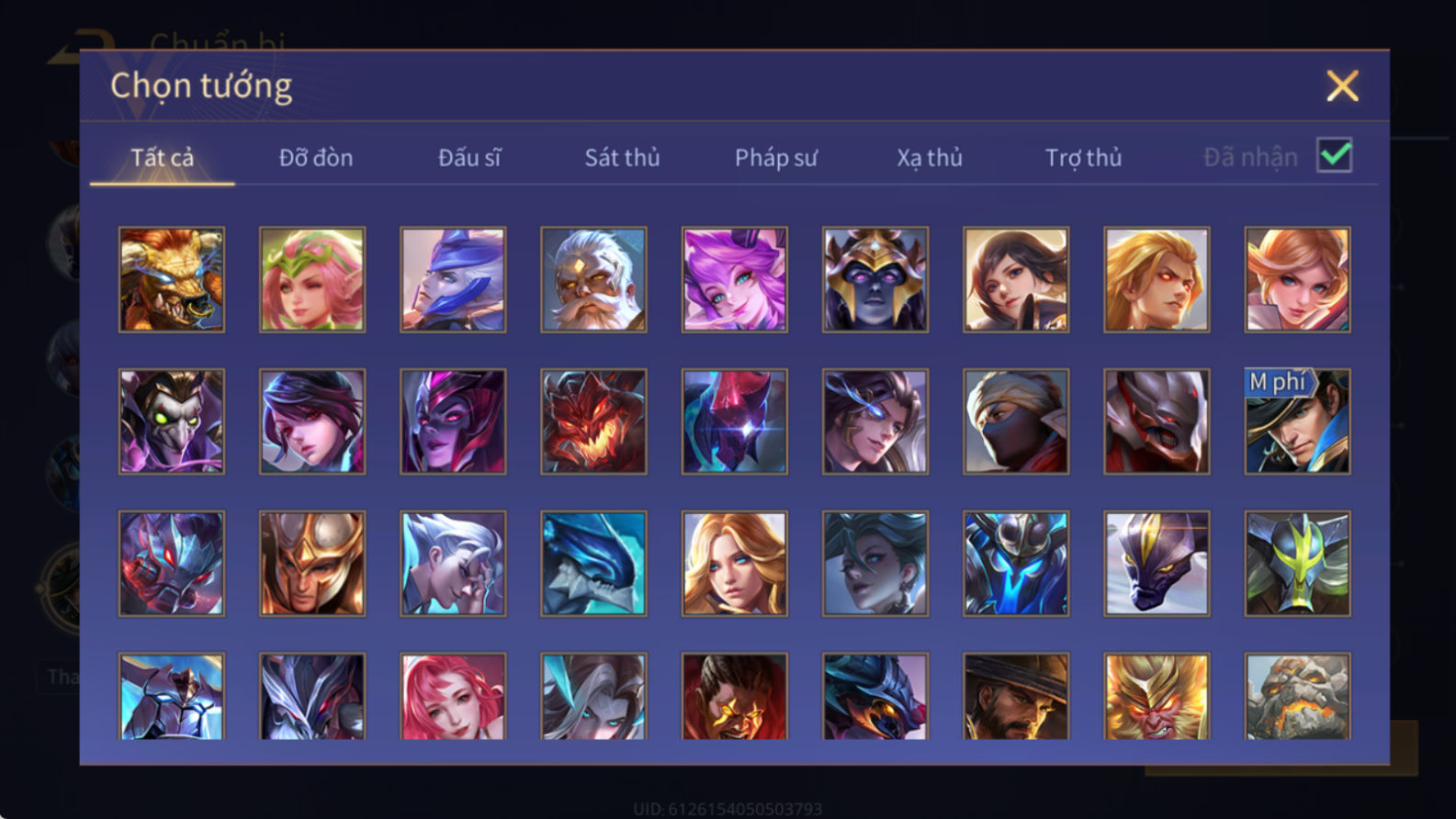This screenshot has width=1456, height=819.
Task: Pick the pink-haired smiling girl hero
Action: pos(453,696)
